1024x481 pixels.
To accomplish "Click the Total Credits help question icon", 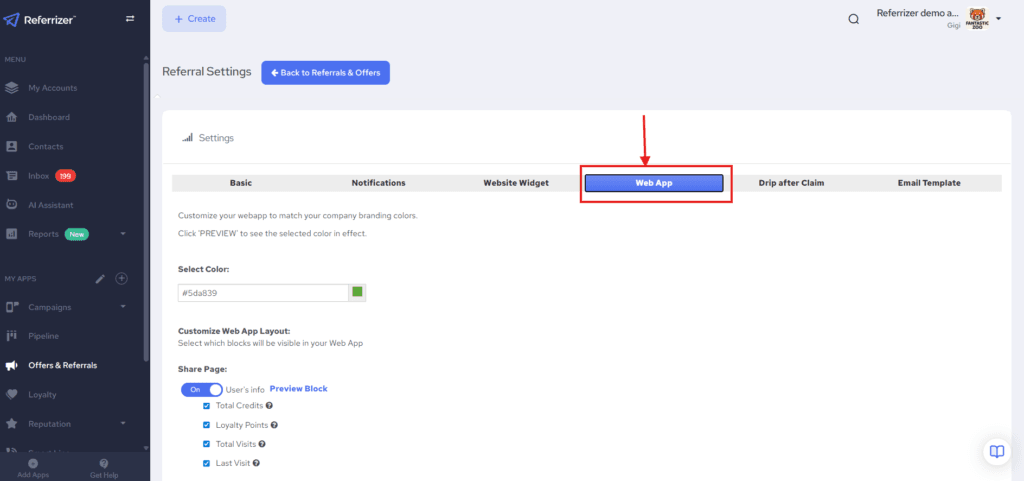I will [269, 406].
